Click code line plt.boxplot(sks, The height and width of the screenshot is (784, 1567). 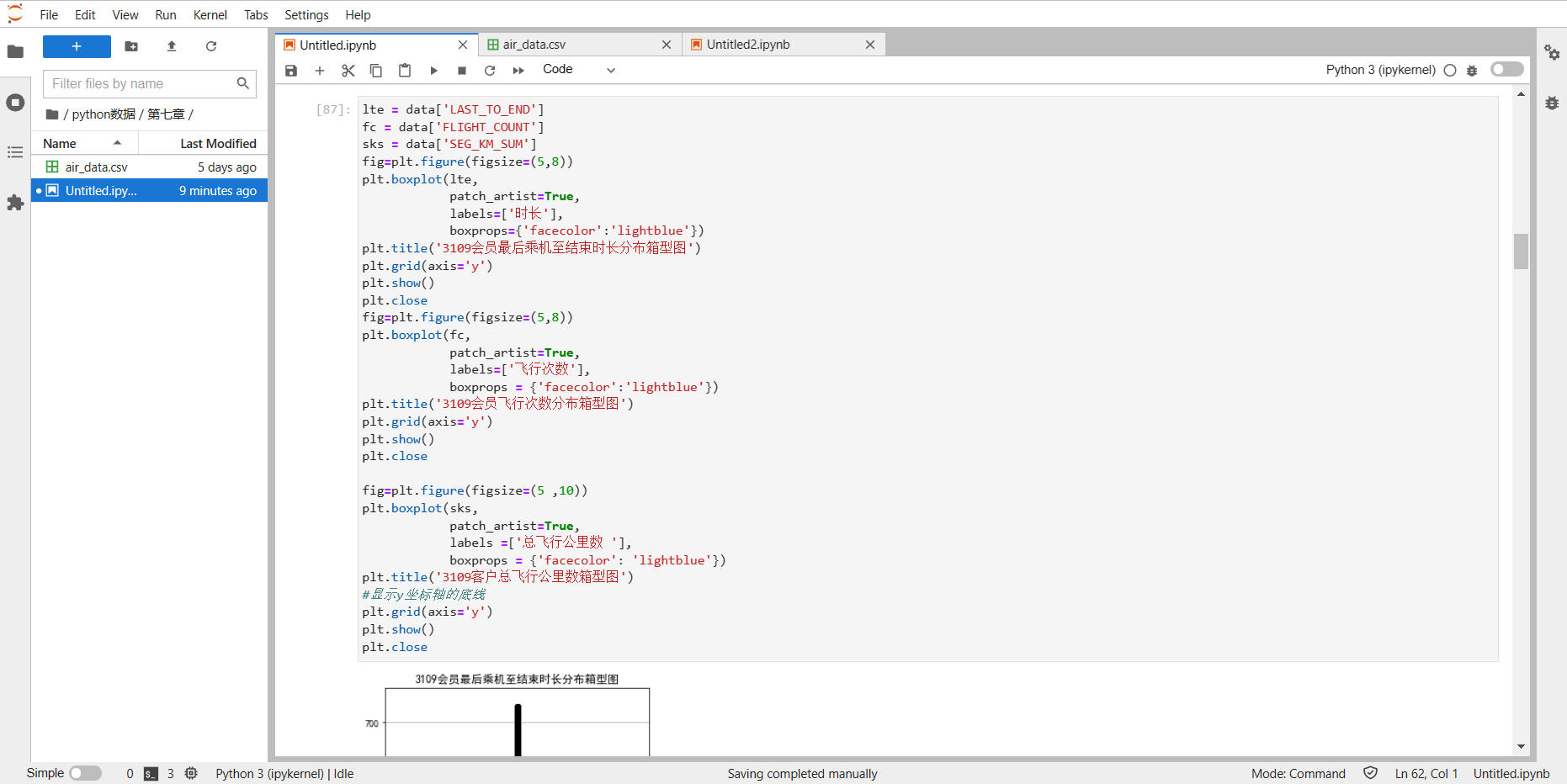tap(420, 508)
